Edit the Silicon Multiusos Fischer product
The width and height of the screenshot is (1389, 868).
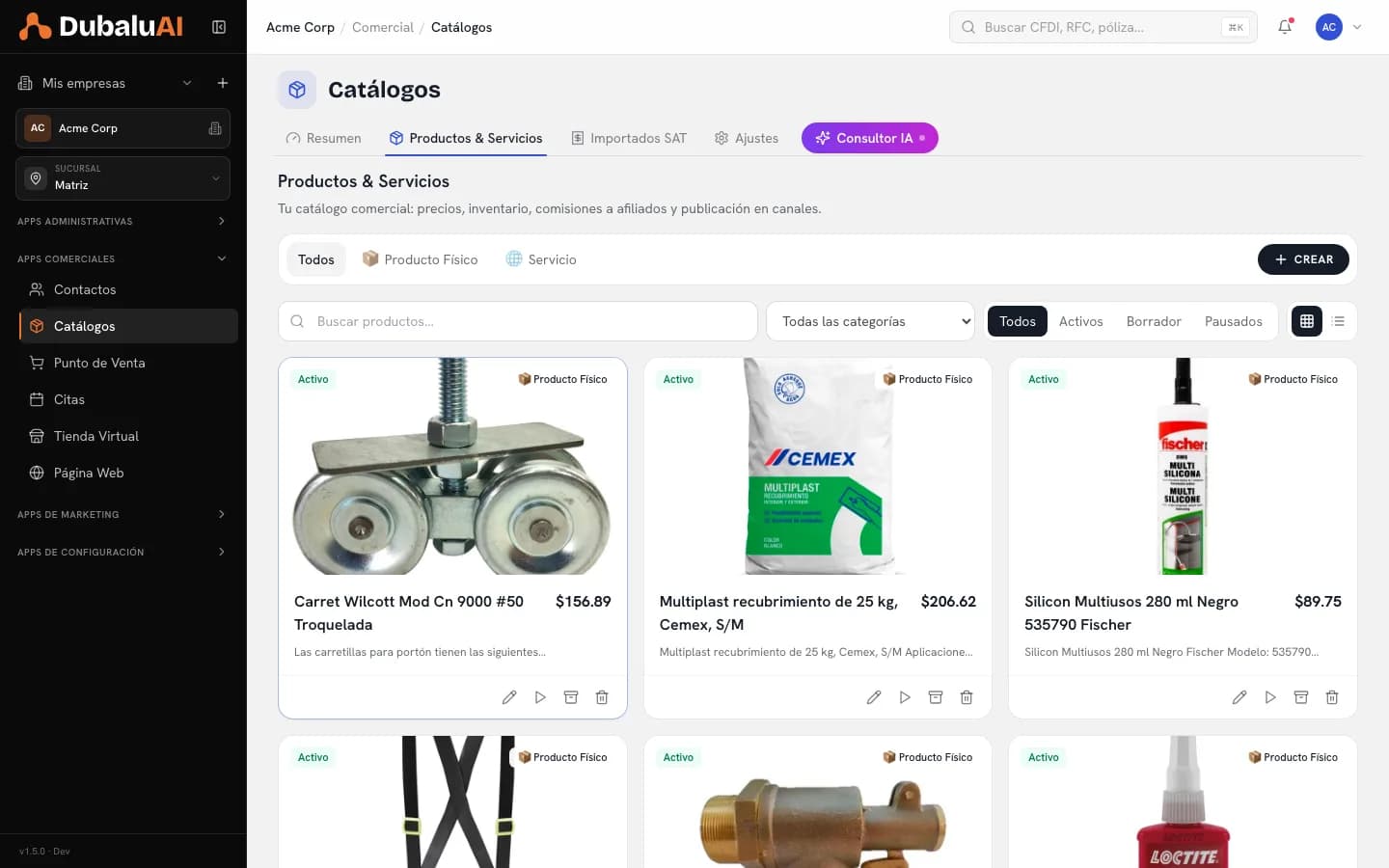click(x=1239, y=697)
